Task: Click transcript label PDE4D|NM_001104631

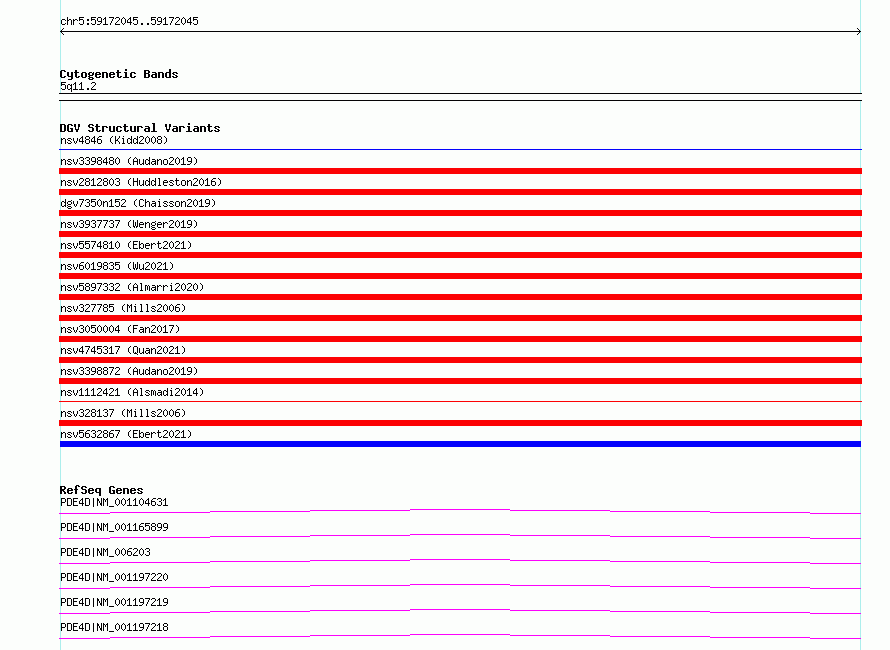Action: [x=114, y=502]
